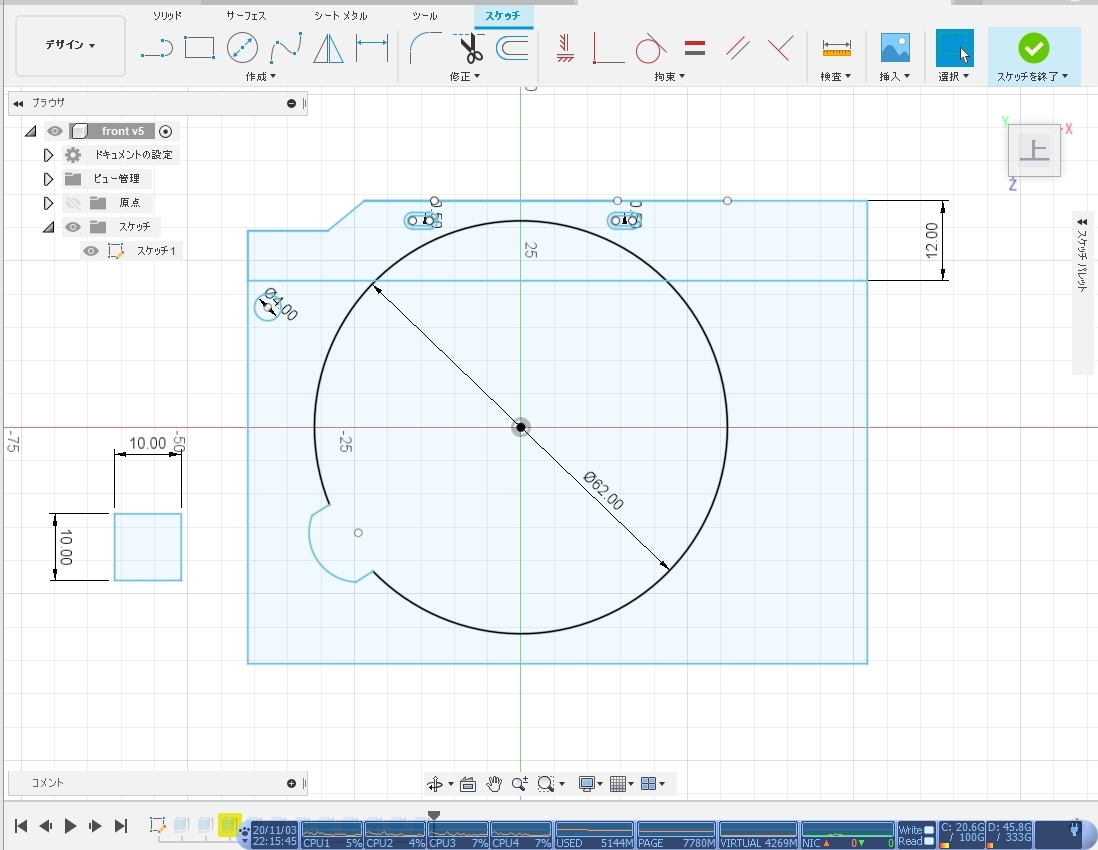Toggle the front v5 active radio button

click(166, 131)
